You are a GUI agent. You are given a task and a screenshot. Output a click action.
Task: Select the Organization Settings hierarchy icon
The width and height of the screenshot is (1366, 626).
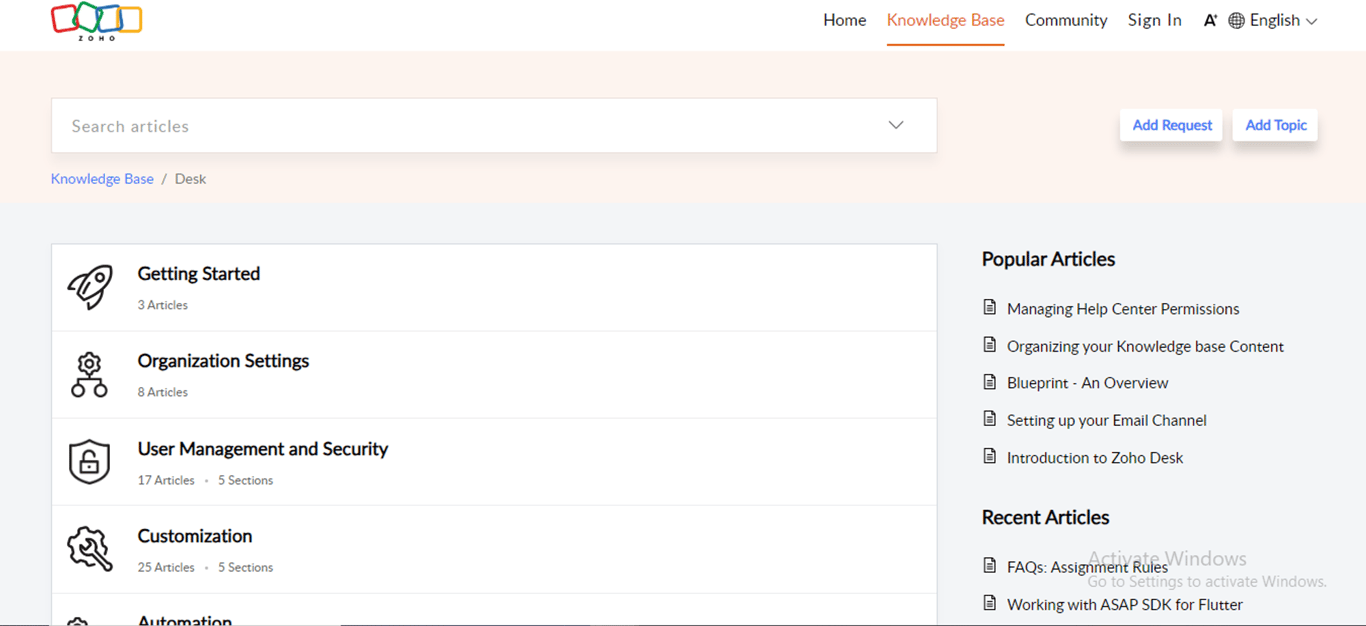89,374
